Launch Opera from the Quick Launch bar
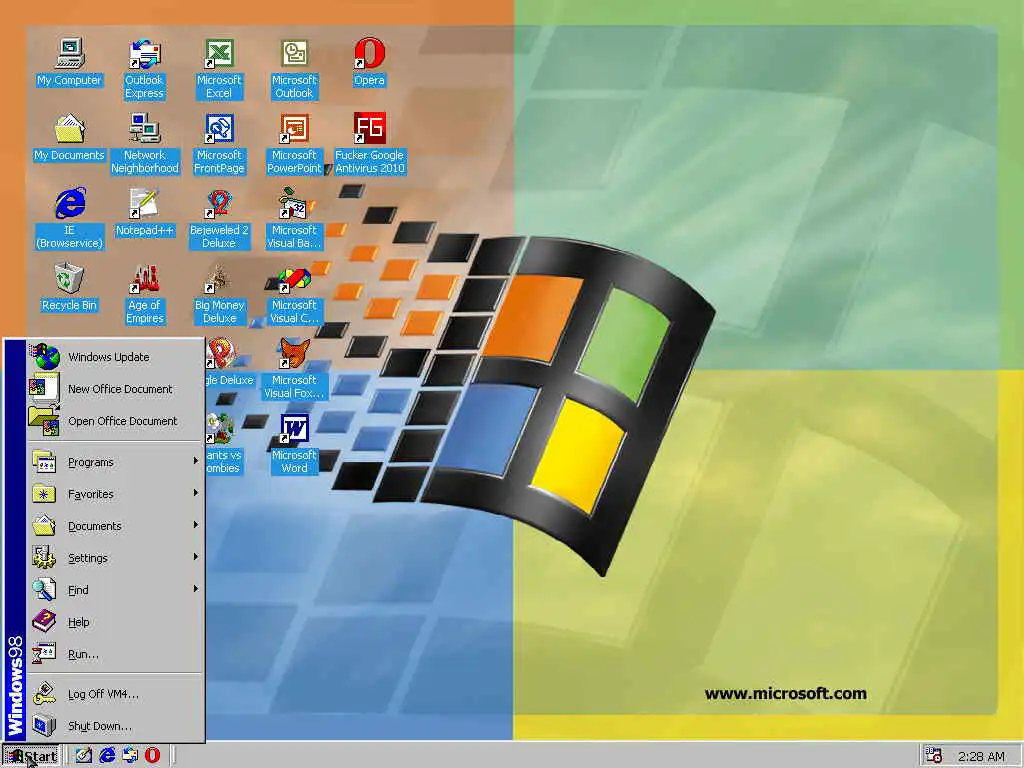1024x768 pixels. tap(152, 756)
